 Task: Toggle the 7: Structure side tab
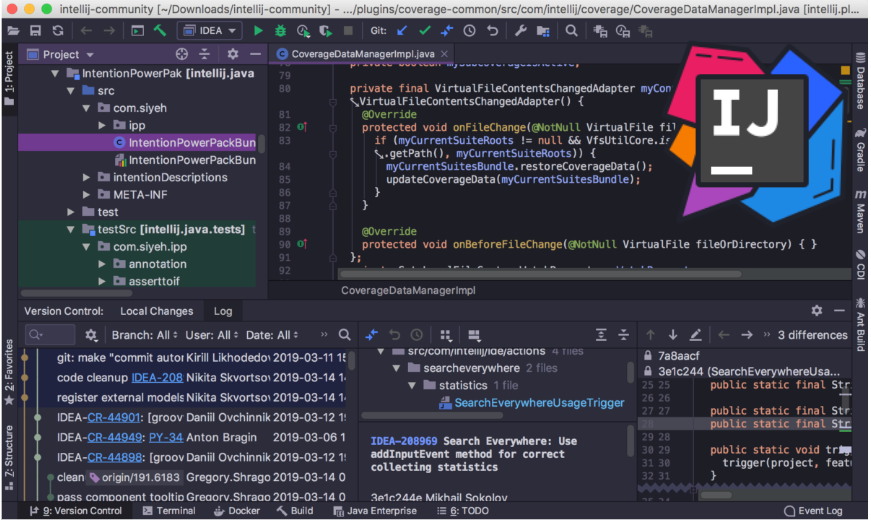(9, 457)
